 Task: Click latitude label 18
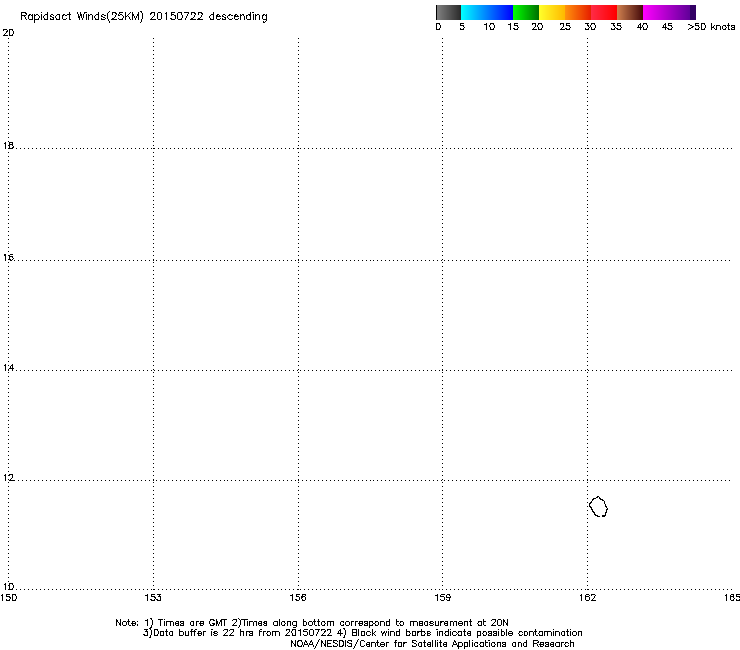point(8,146)
